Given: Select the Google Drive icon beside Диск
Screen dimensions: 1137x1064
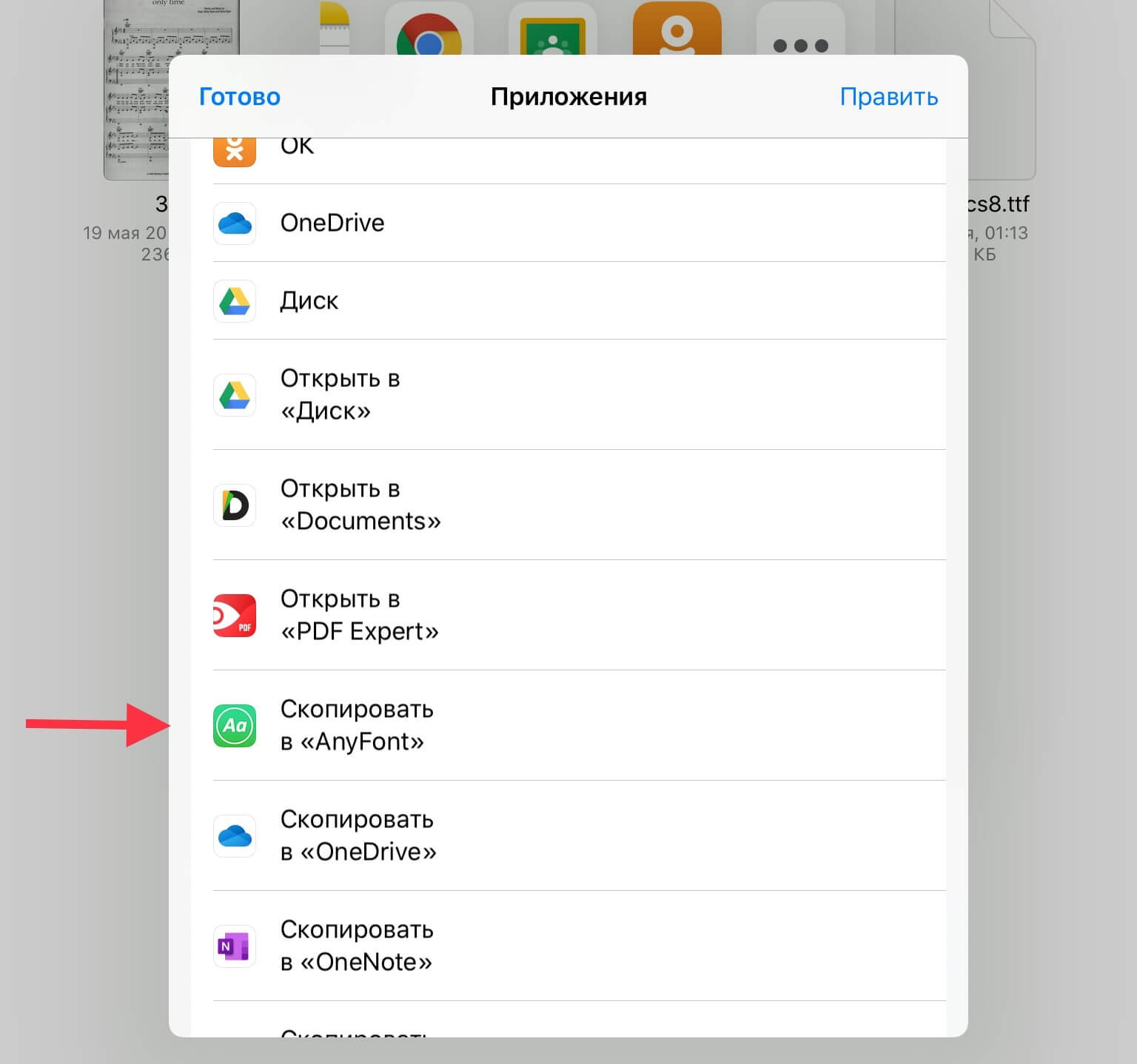Looking at the screenshot, I should pos(235,300).
